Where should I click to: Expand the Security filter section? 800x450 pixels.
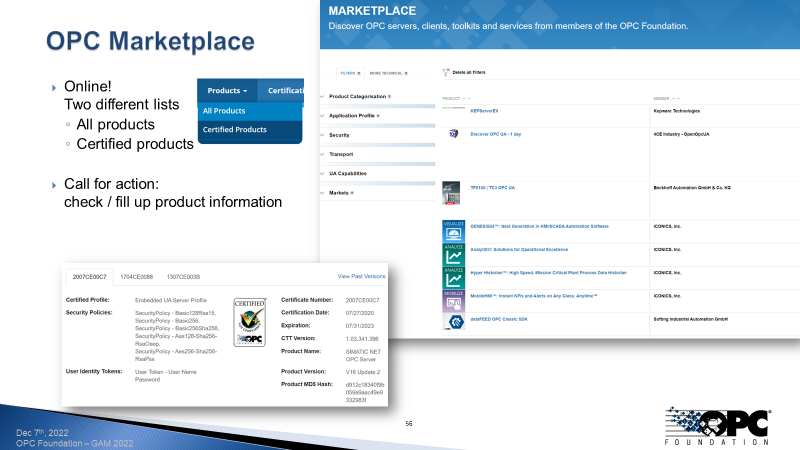point(339,135)
